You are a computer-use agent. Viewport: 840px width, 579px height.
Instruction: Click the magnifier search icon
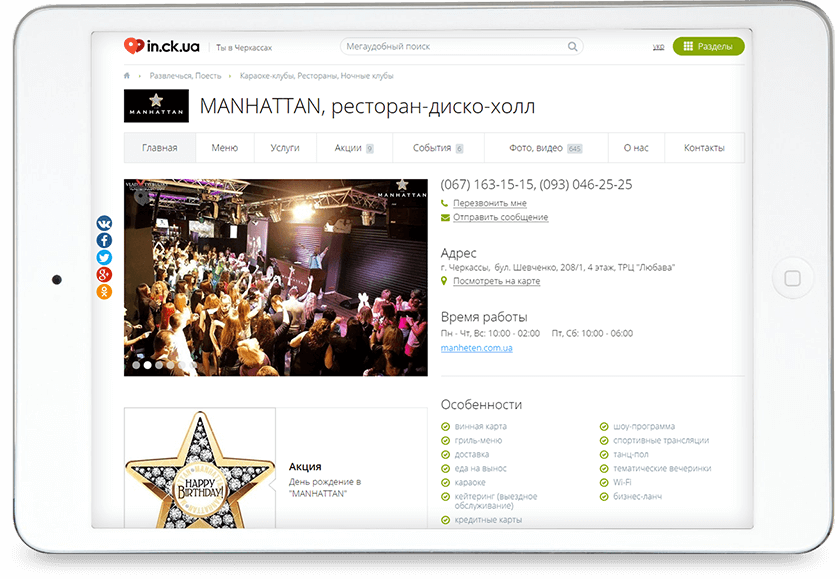click(572, 47)
